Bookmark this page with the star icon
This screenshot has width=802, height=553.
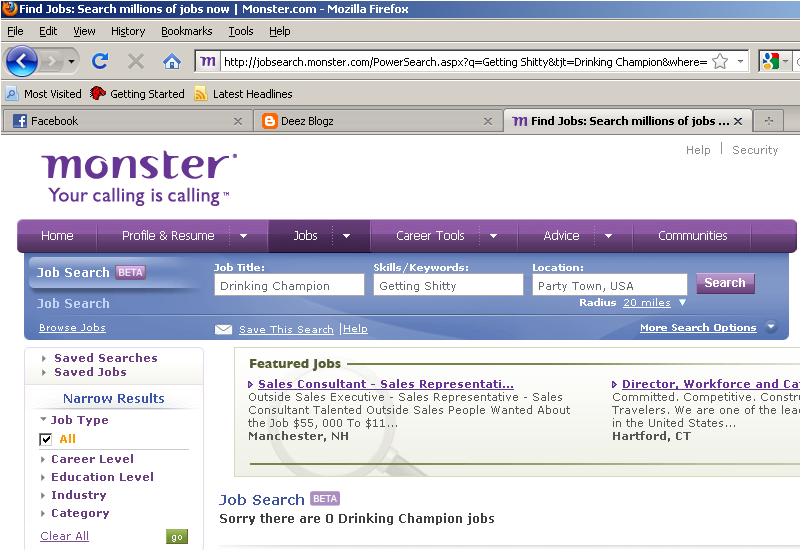tap(720, 61)
